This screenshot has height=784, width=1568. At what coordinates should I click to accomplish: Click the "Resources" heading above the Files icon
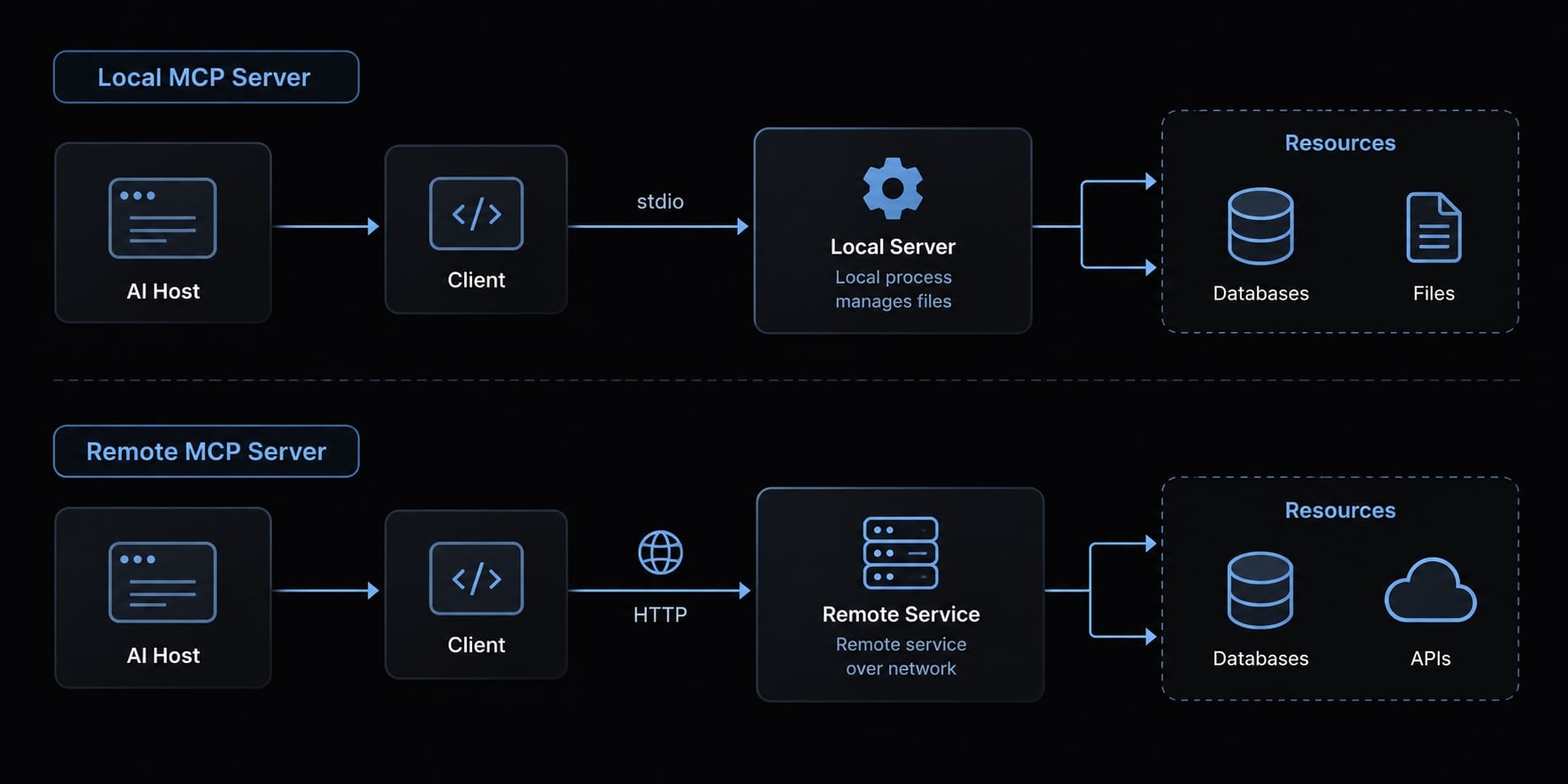(x=1340, y=143)
